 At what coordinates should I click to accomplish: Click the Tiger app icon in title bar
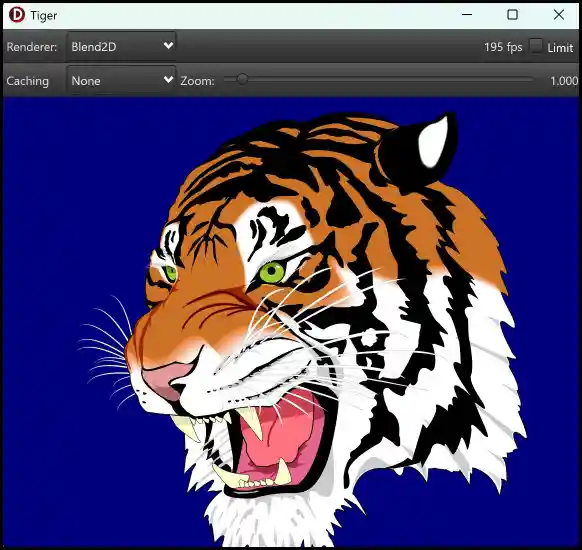(17, 15)
